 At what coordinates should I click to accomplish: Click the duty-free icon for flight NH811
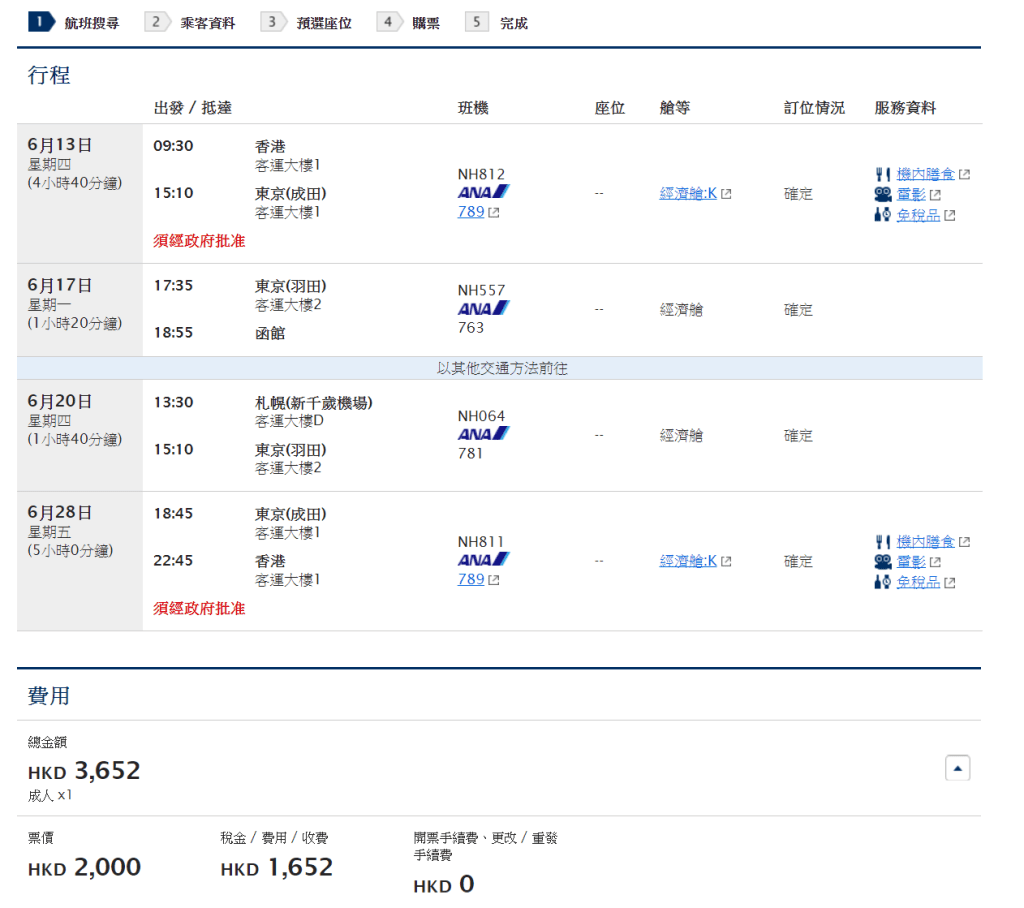[x=882, y=582]
